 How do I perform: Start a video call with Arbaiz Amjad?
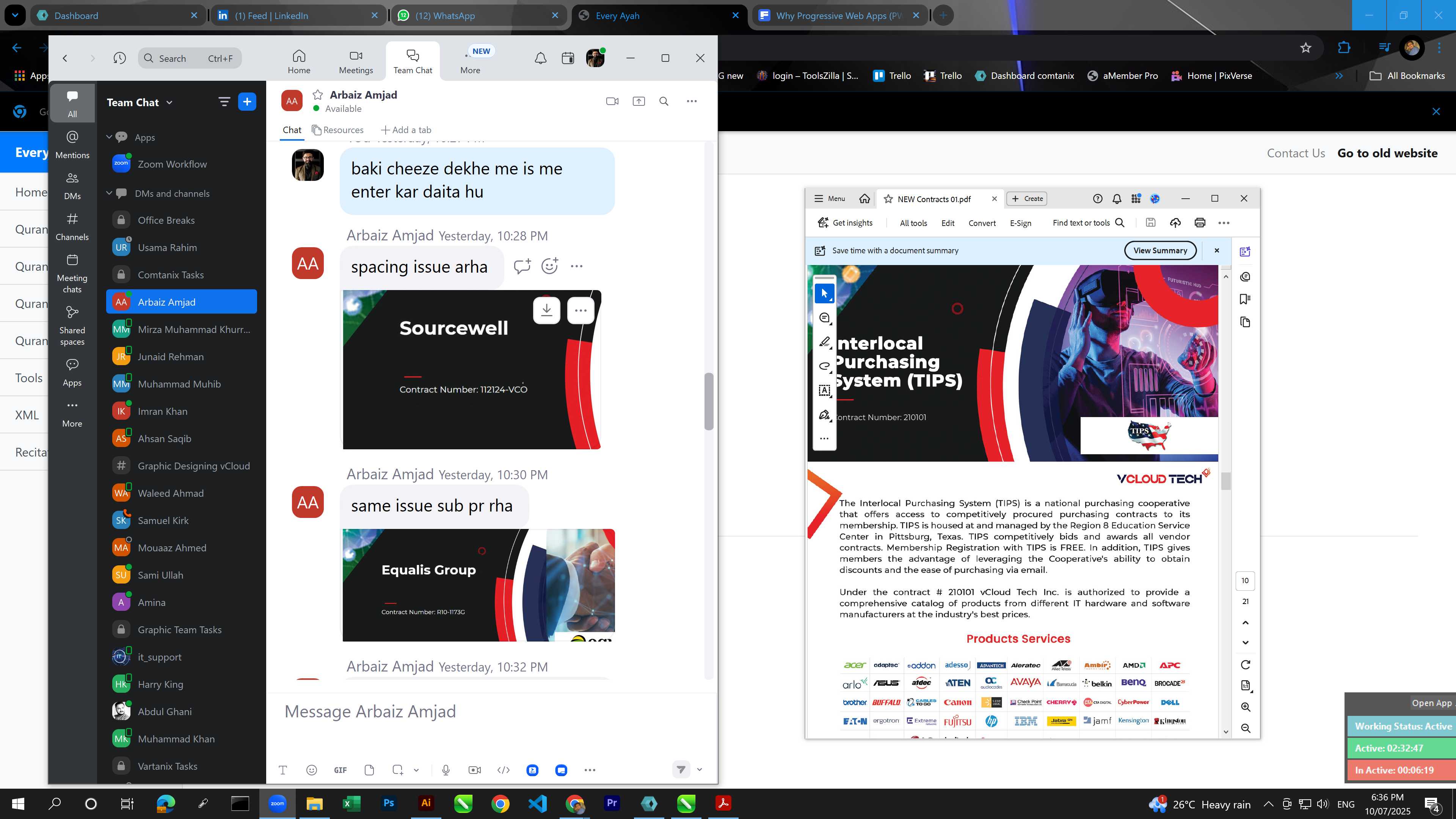click(612, 101)
